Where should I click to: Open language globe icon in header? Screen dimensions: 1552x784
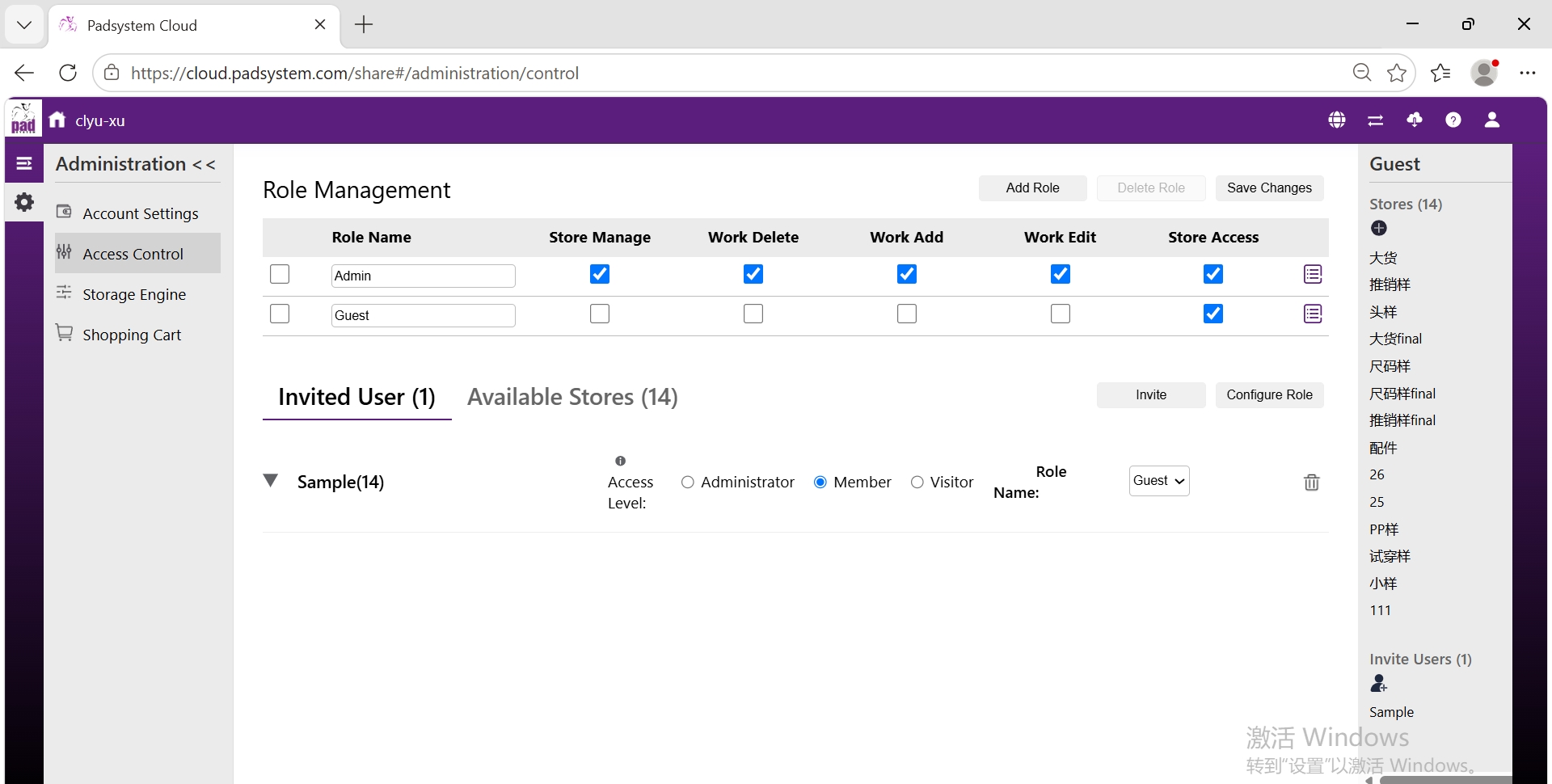point(1337,120)
